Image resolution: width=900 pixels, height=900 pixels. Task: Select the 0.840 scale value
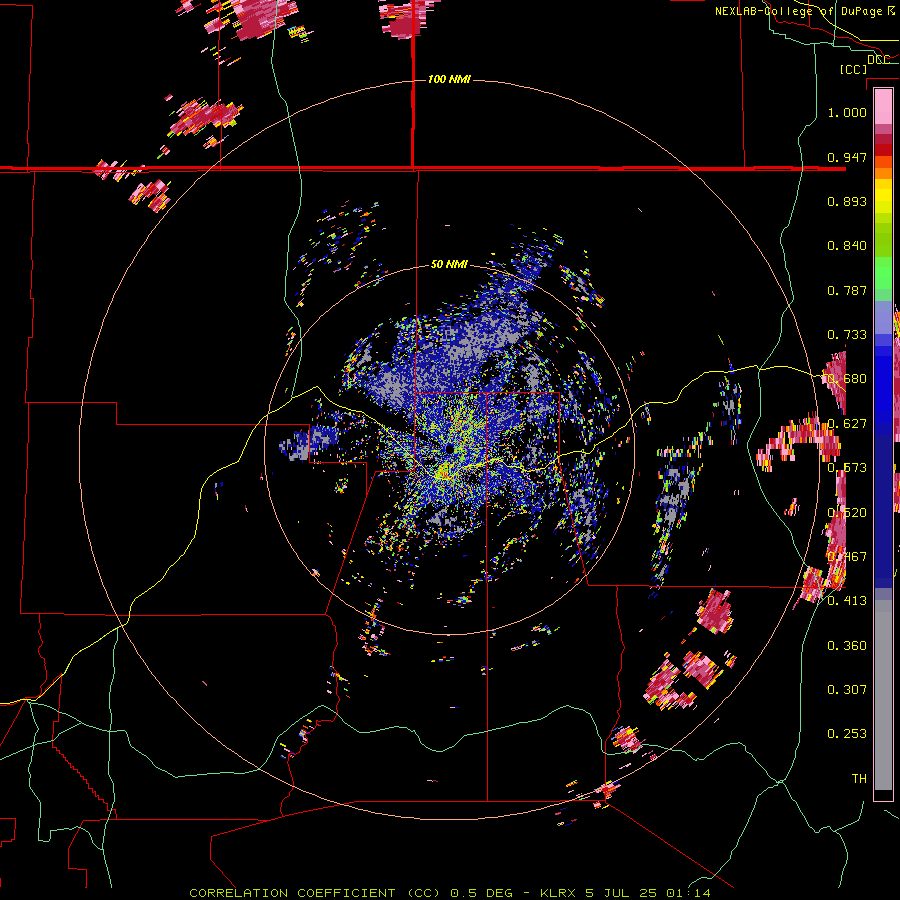coord(847,246)
